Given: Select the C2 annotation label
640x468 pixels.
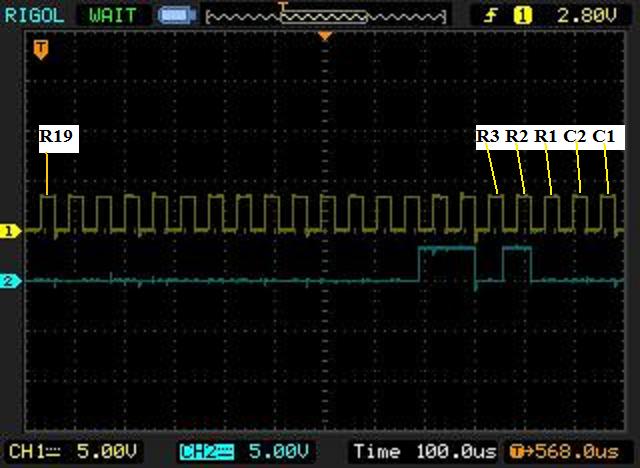Looking at the screenshot, I should tap(575, 137).
